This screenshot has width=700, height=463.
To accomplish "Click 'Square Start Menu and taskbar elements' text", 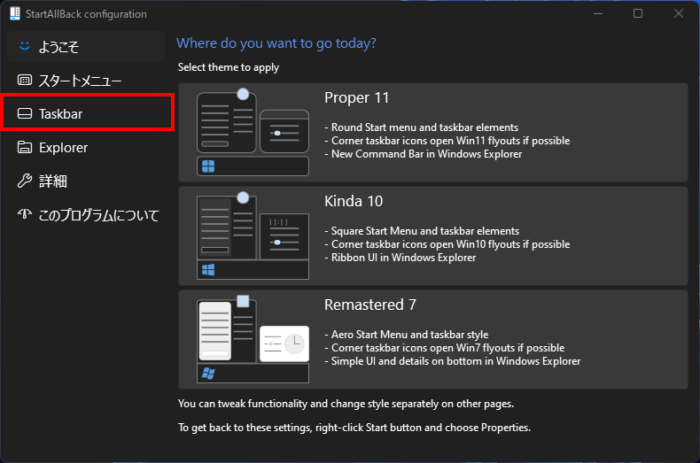I will point(425,231).
